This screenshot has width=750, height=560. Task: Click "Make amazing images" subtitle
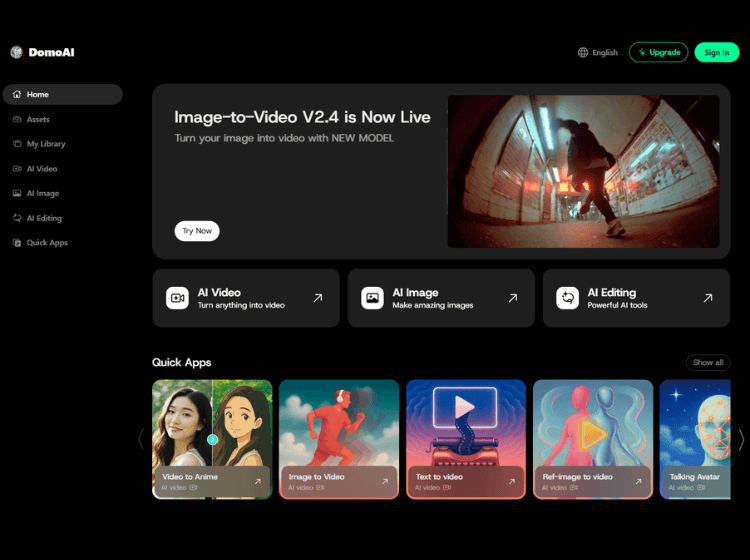pyautogui.click(x=433, y=306)
